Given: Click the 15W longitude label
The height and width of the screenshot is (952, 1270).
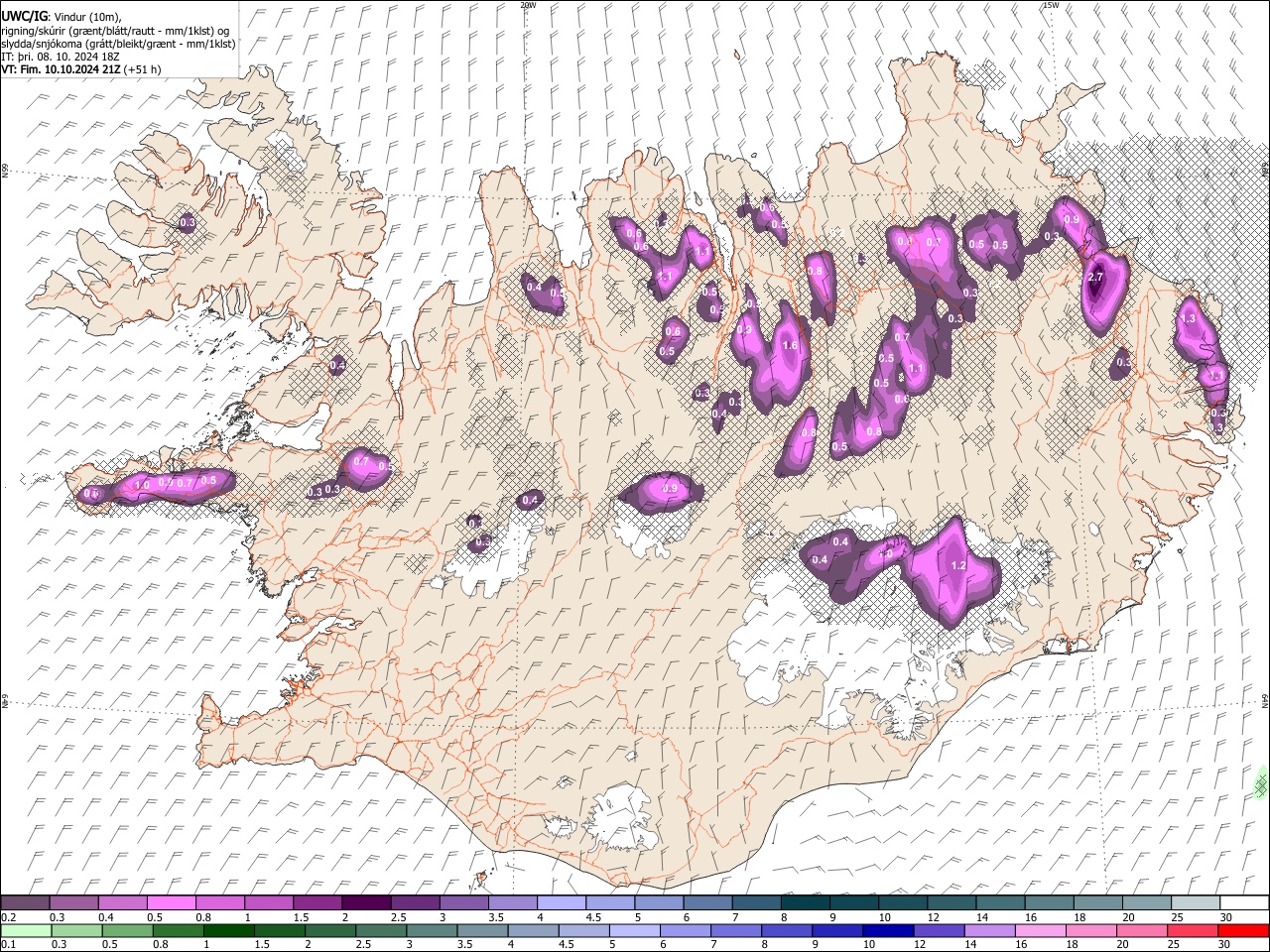Looking at the screenshot, I should point(1050,5).
